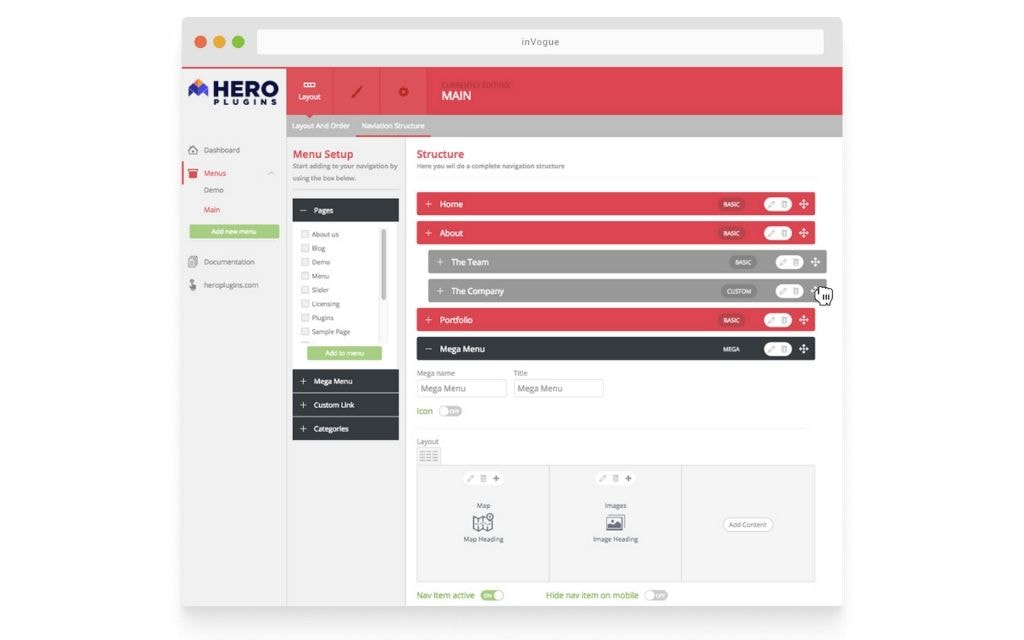Click the Add new menu button
The width and height of the screenshot is (1024, 640).
click(234, 232)
